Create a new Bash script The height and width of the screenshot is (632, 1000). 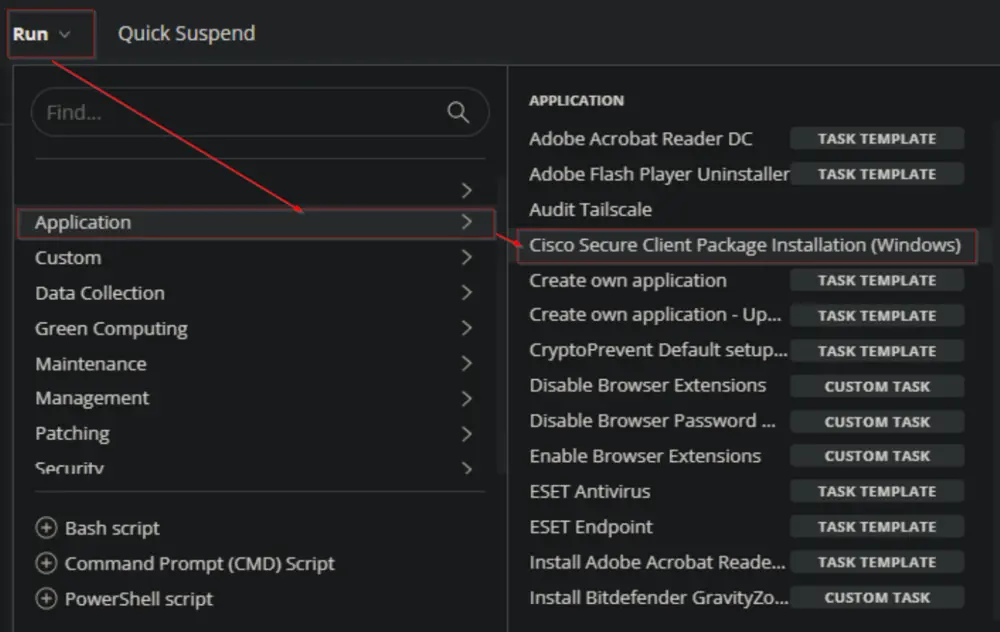(x=112, y=529)
